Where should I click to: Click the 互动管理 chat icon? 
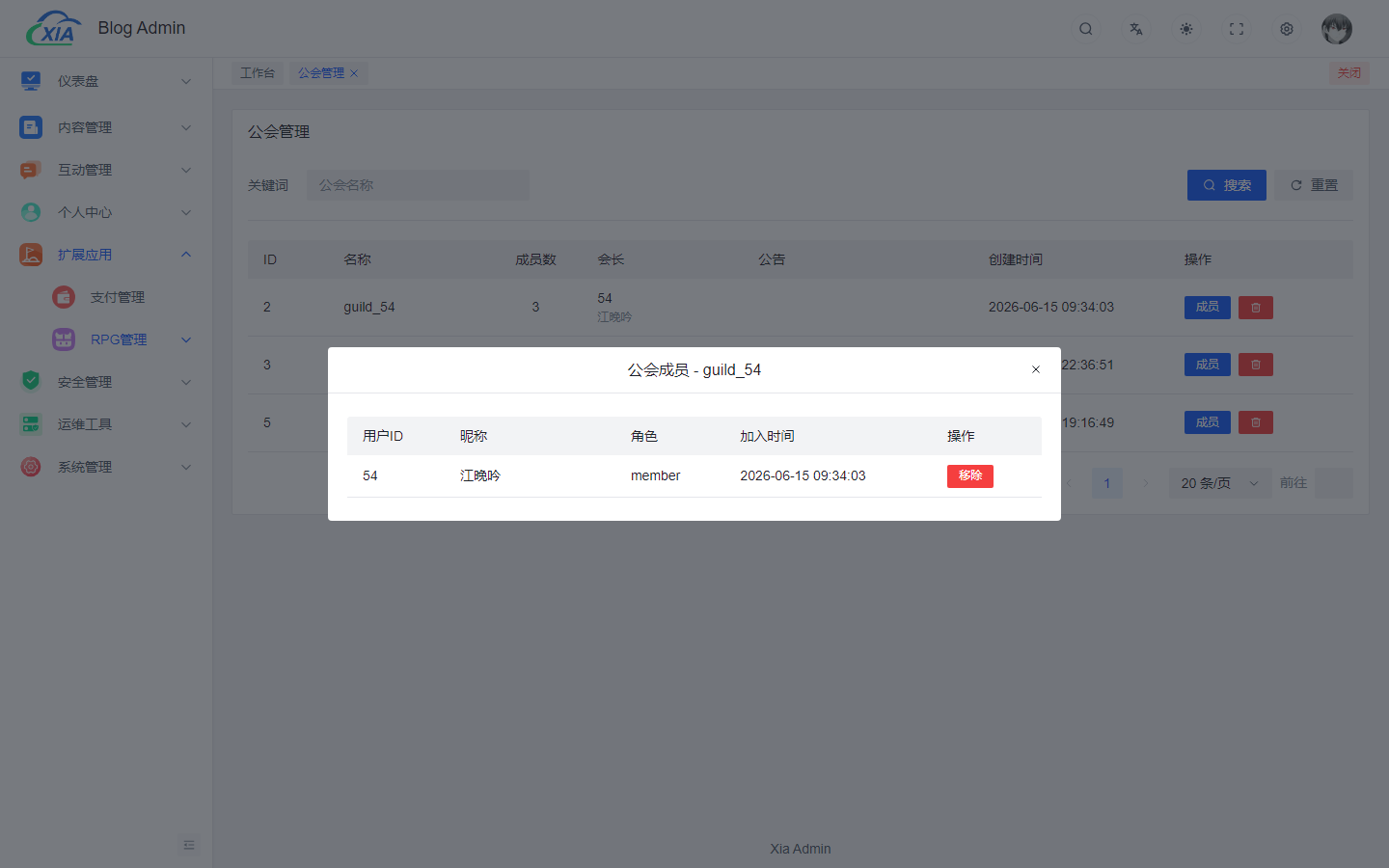31,170
